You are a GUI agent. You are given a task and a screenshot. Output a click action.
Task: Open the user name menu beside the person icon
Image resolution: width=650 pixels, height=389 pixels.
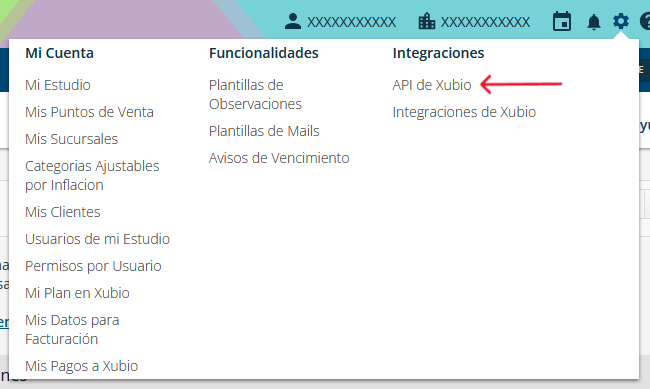(x=352, y=22)
